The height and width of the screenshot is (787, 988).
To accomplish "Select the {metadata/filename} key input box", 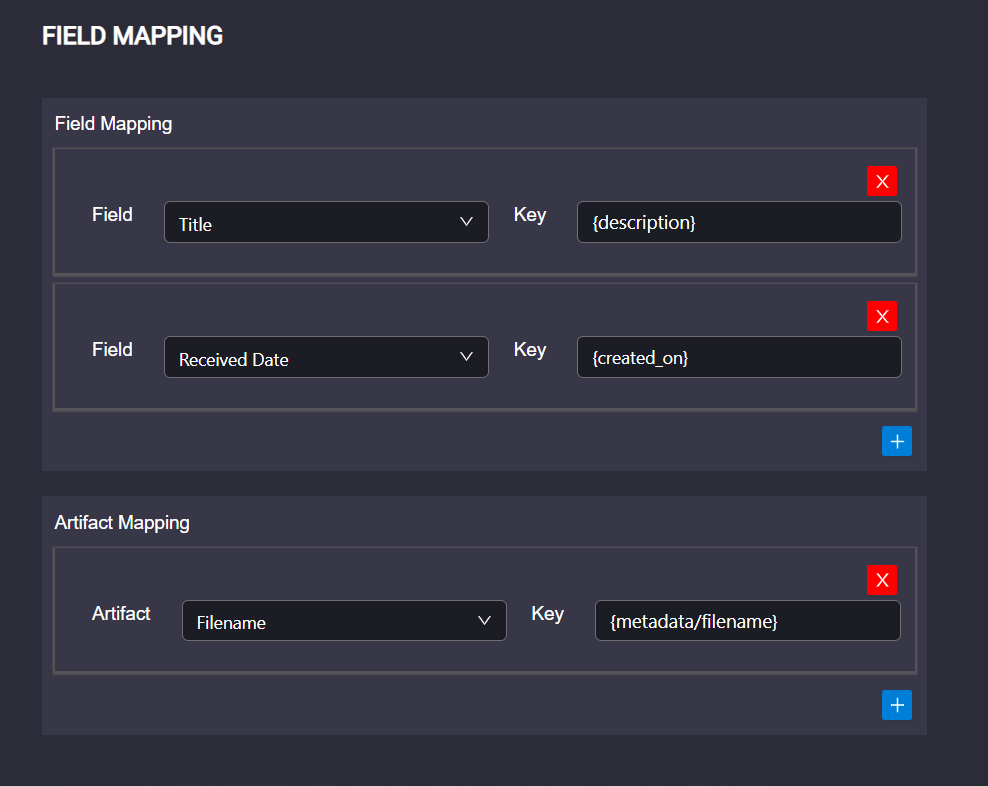I will (x=747, y=621).
